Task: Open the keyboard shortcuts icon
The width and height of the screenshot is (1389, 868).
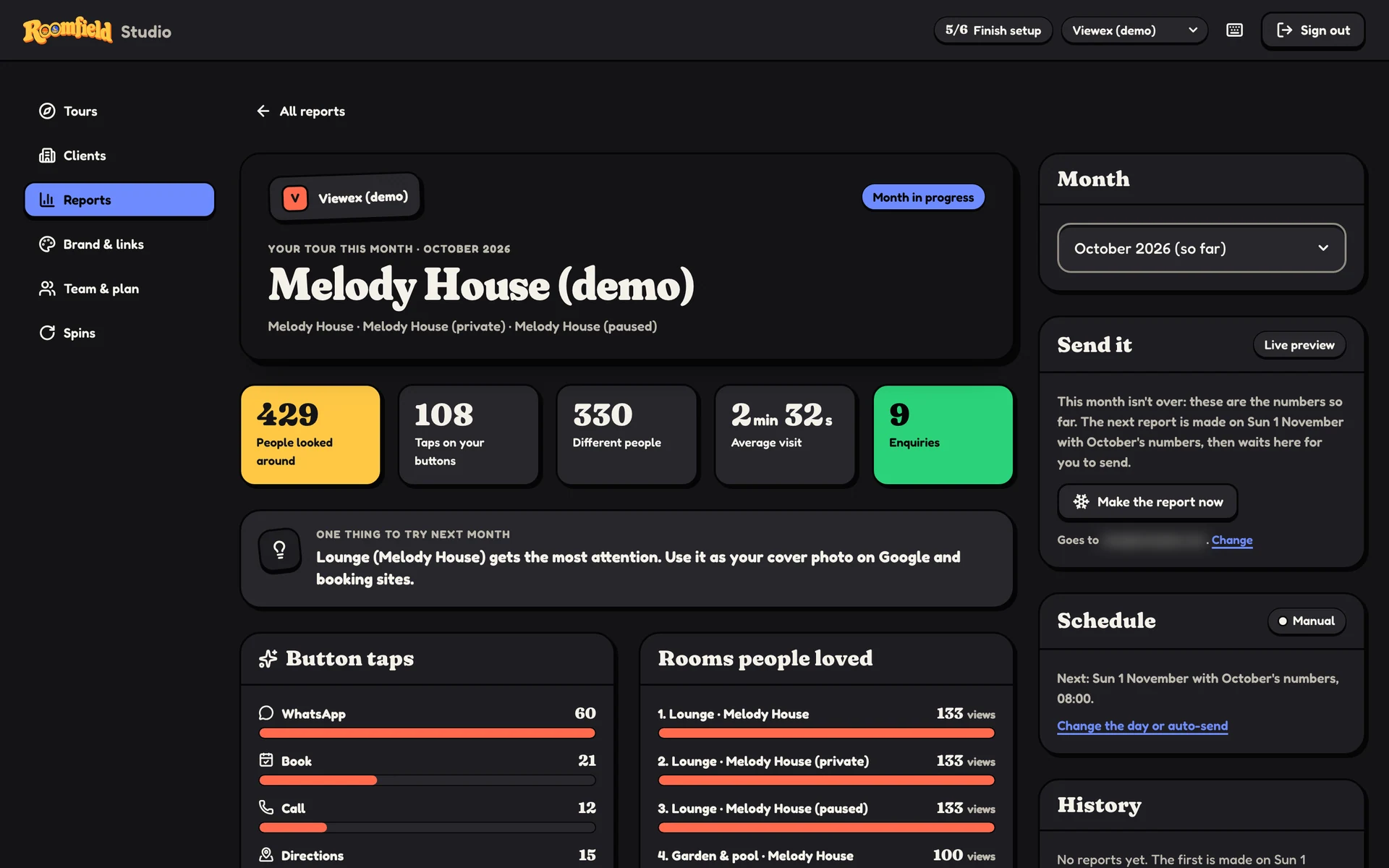Action: click(1234, 30)
